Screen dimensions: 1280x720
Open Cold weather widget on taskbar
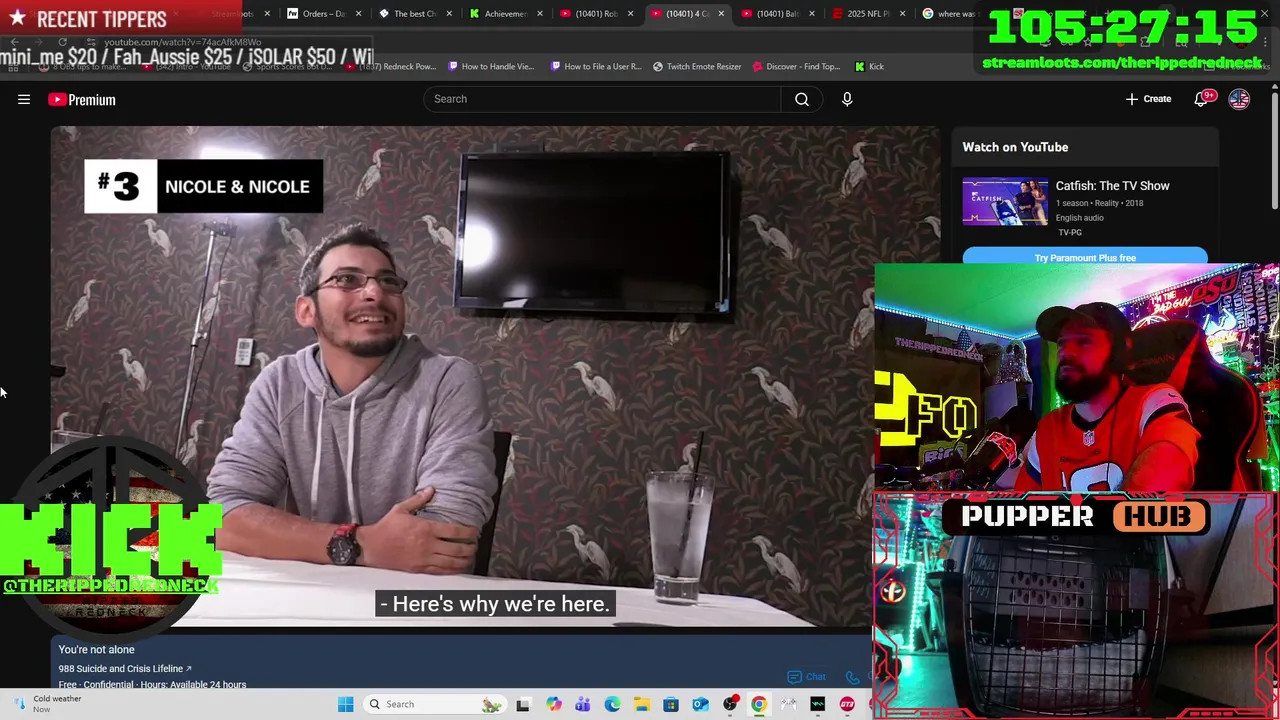(x=50, y=704)
